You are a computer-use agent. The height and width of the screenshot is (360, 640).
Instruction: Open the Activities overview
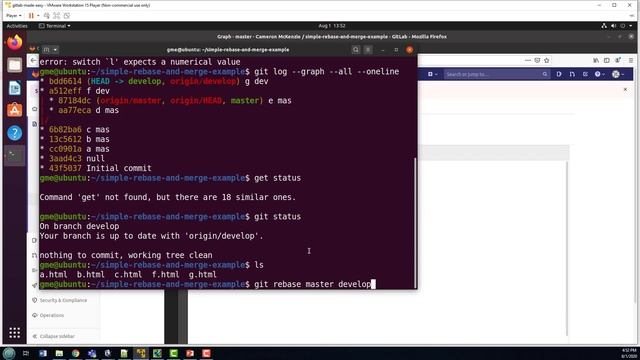click(x=17, y=26)
